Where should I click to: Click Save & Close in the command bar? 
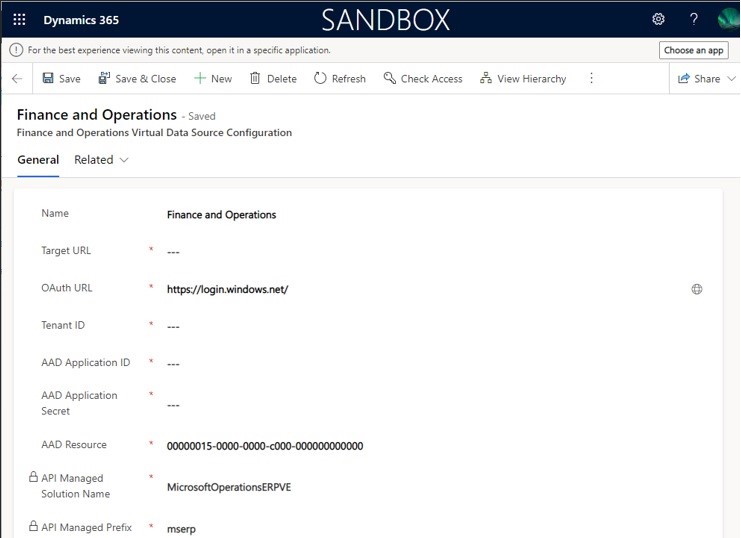click(137, 78)
